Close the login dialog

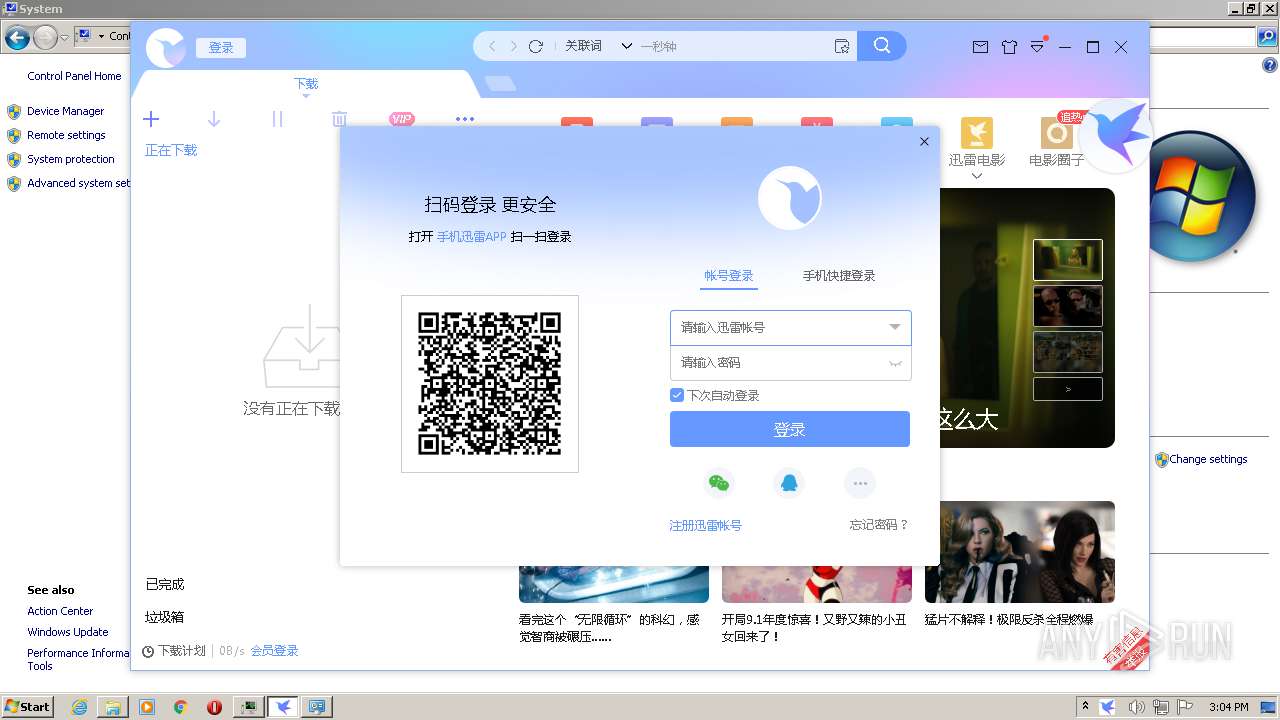coord(924,142)
